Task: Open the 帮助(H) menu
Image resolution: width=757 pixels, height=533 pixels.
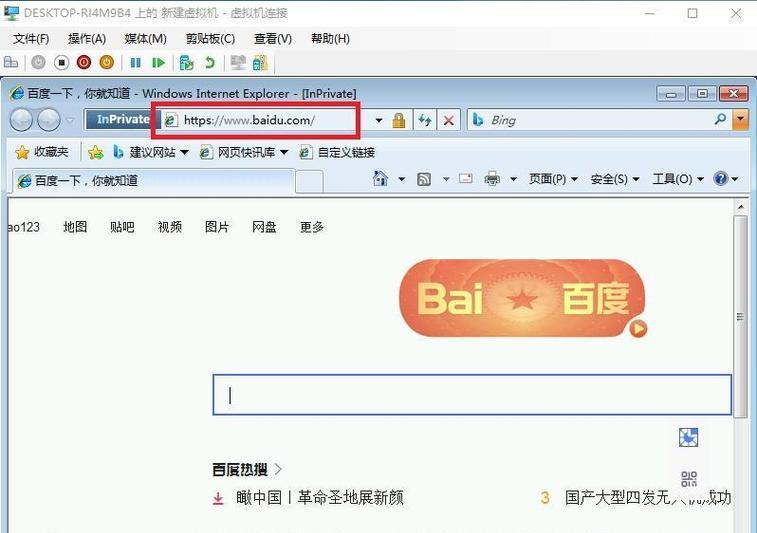Action: 330,39
